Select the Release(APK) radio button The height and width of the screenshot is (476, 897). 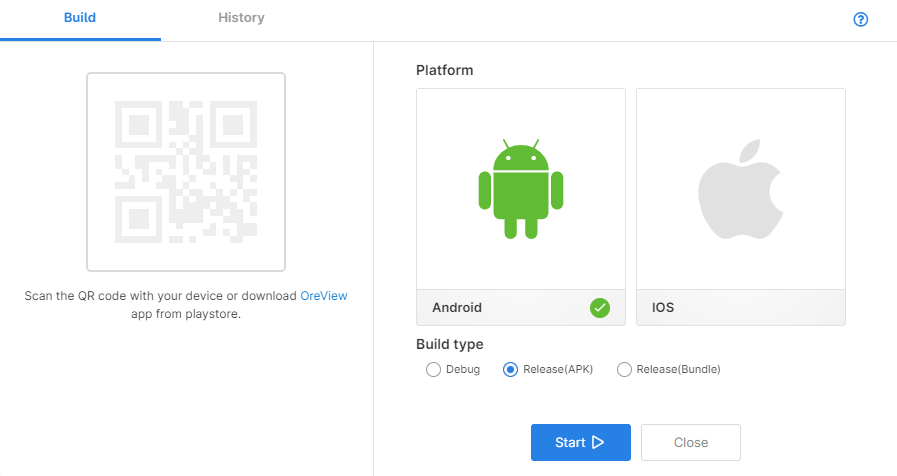click(x=510, y=370)
